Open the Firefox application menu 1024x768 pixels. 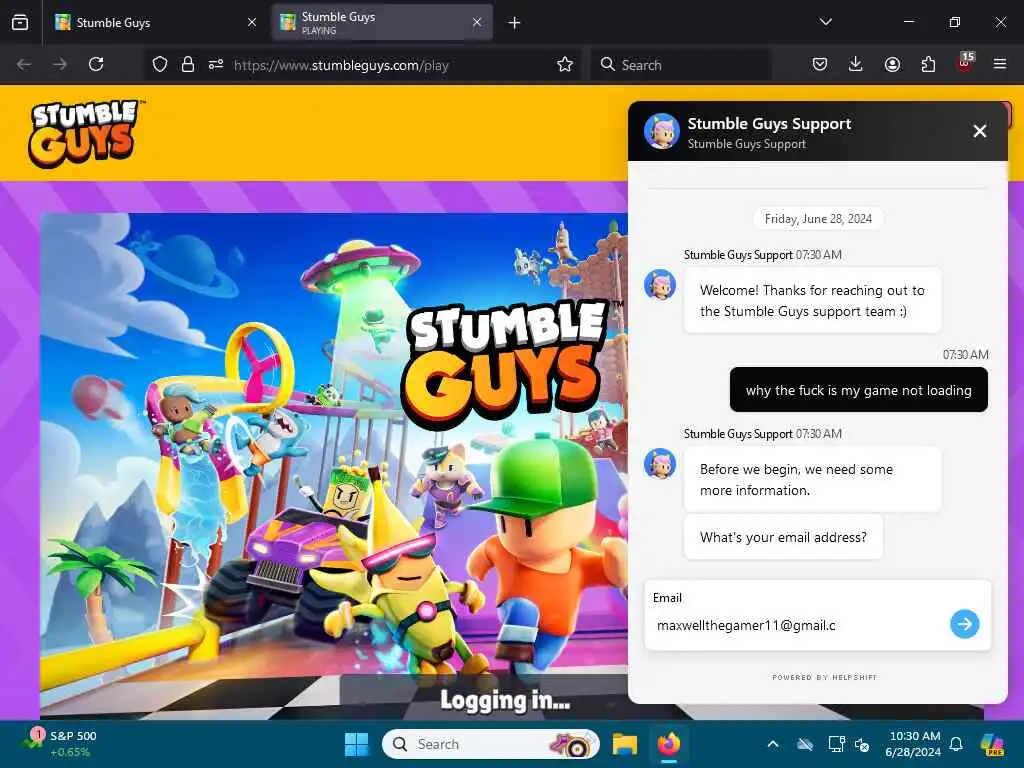pyautogui.click(x=1000, y=65)
